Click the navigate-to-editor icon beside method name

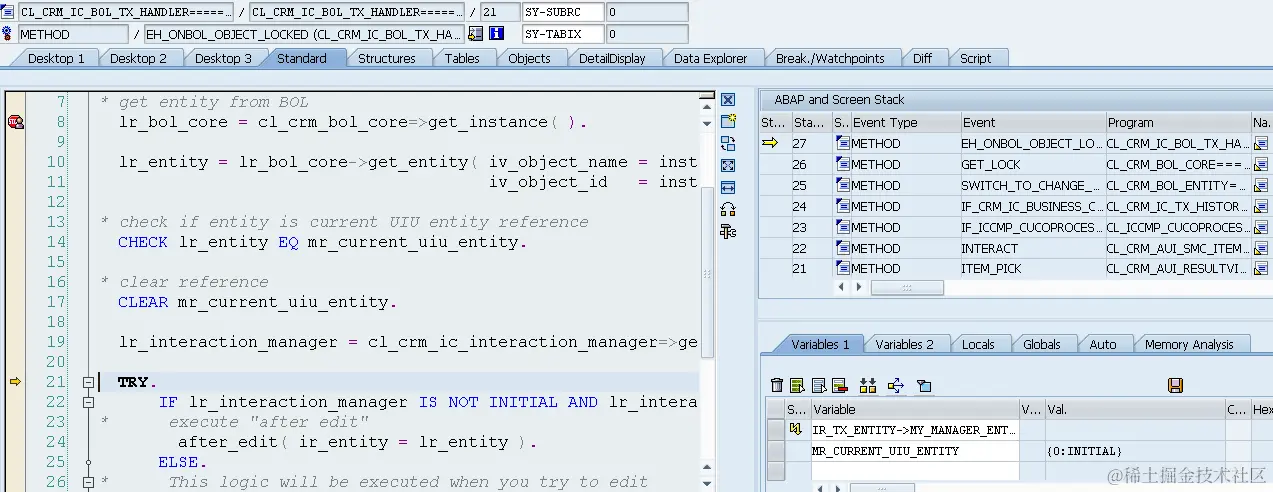[x=476, y=34]
